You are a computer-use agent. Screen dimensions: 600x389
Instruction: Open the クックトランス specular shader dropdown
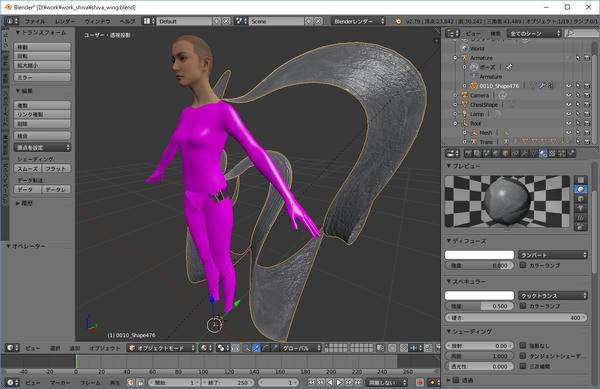553,296
